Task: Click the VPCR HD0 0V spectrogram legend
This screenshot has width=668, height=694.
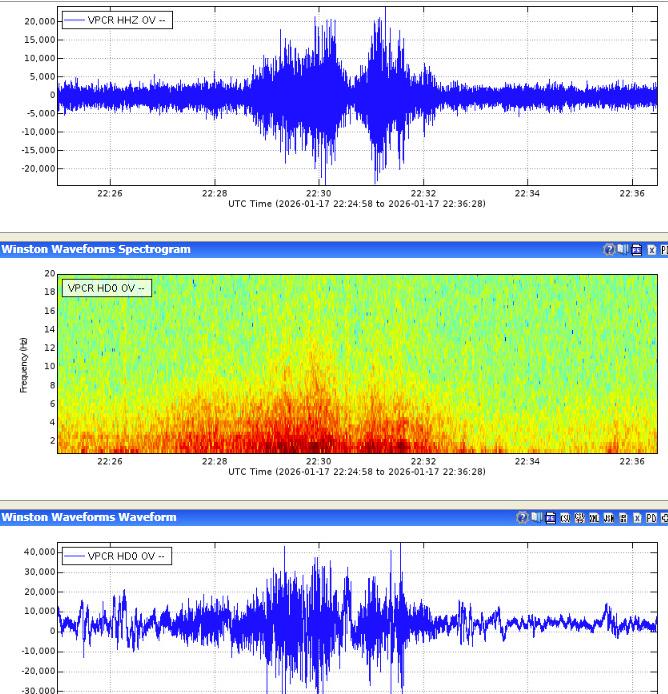Action: [x=106, y=288]
